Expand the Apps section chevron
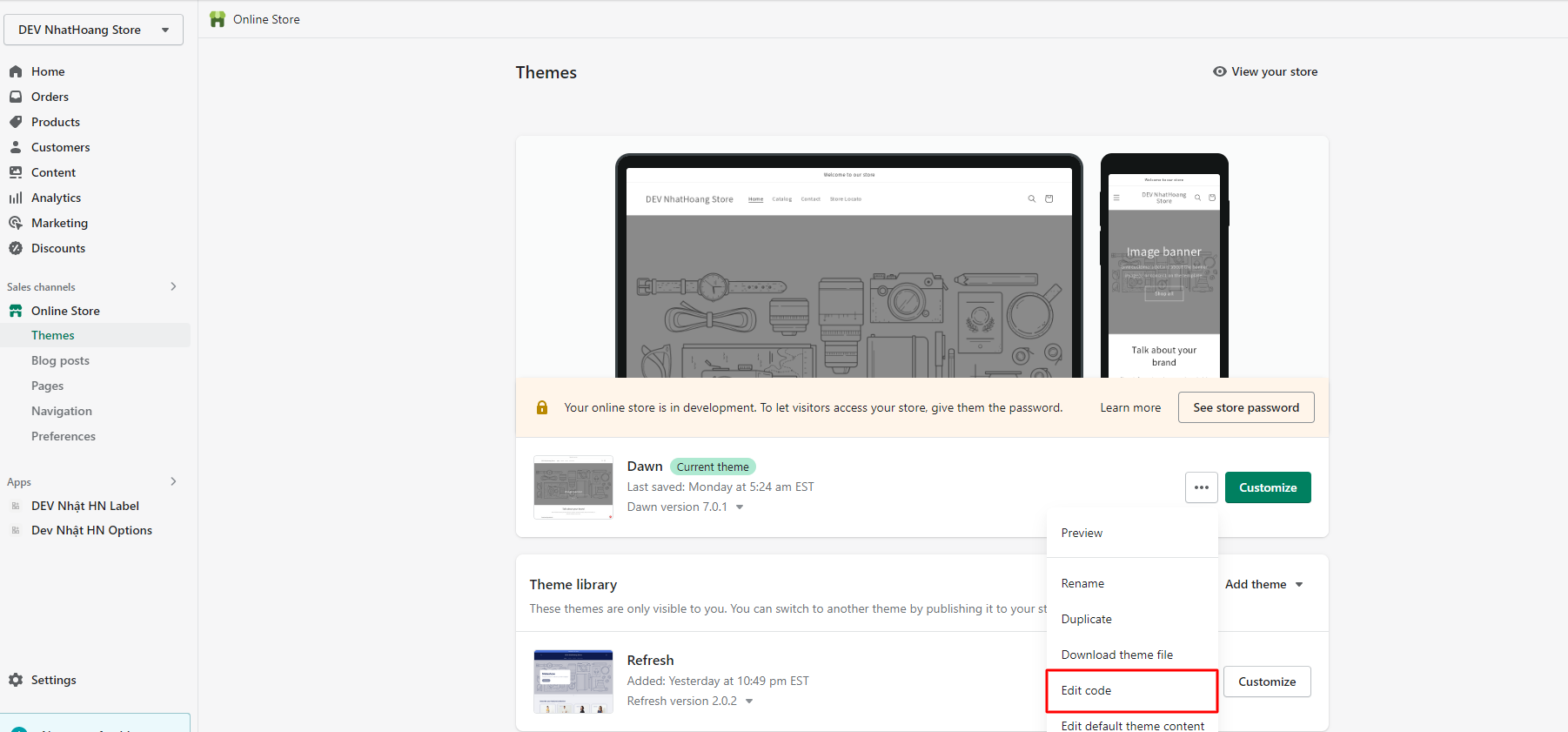 coord(174,481)
